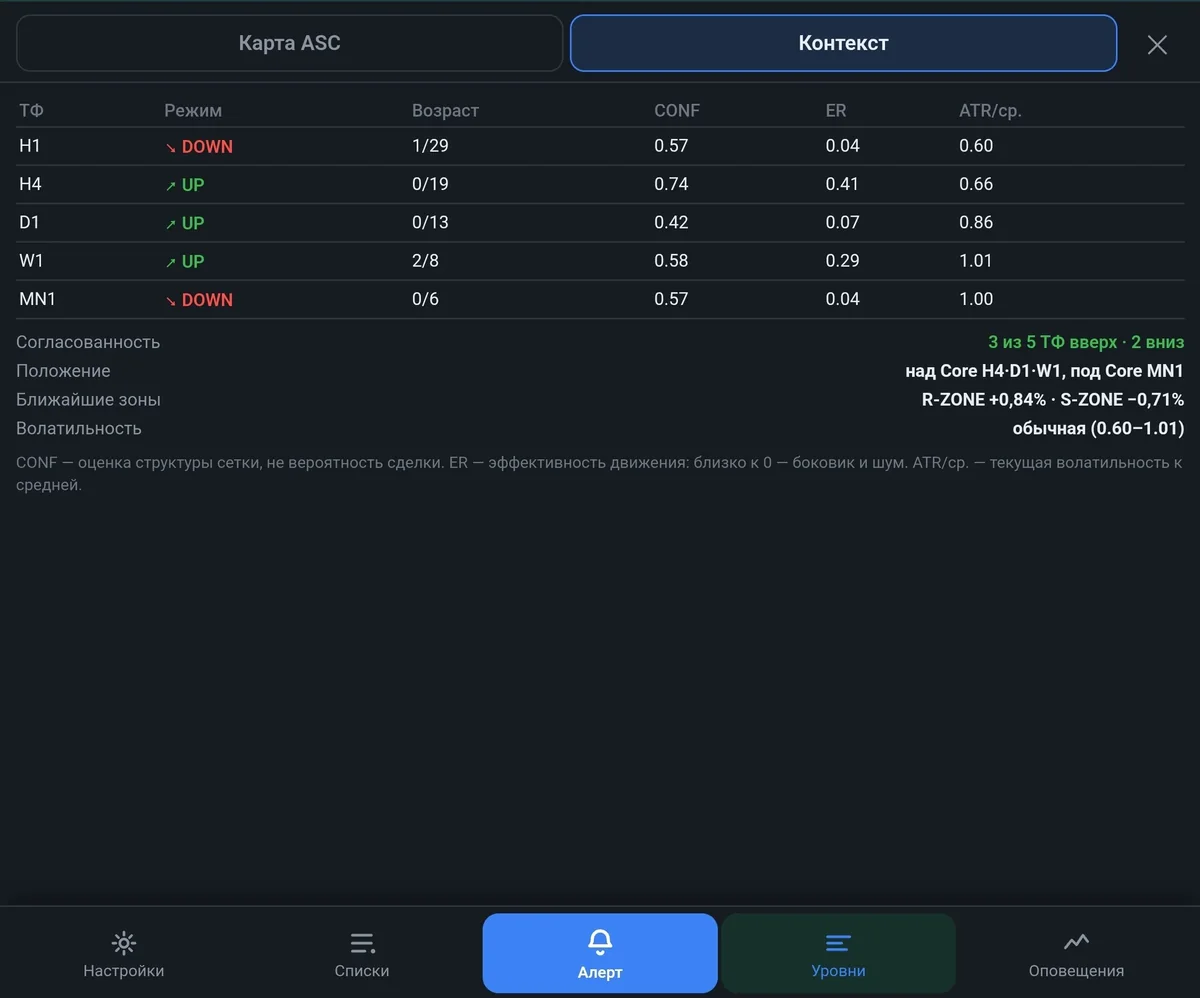Click the 'над Core H4·D1·W1, под Core MN1' value
1200x998 pixels.
click(1045, 371)
